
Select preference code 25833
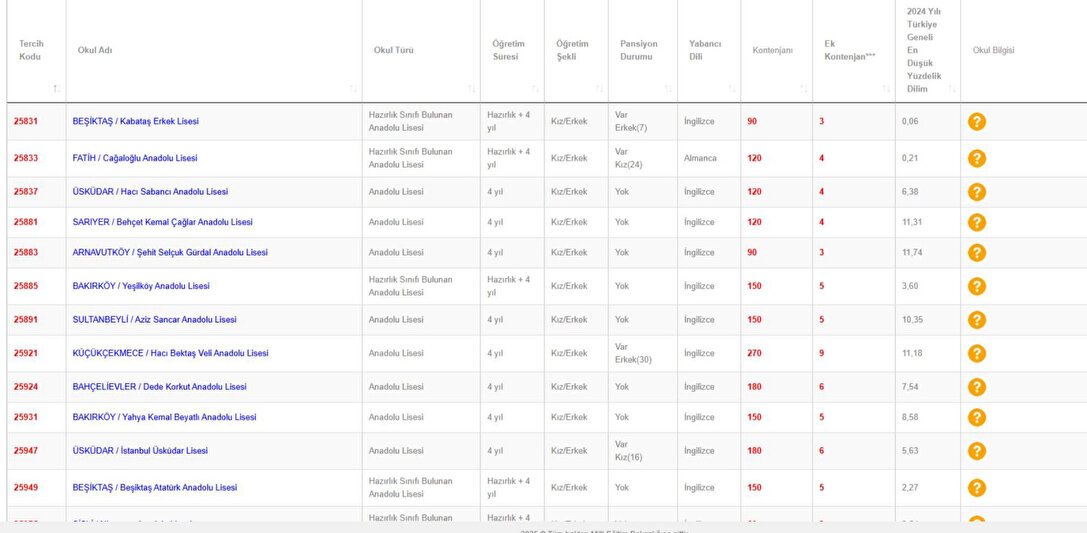pos(26,158)
